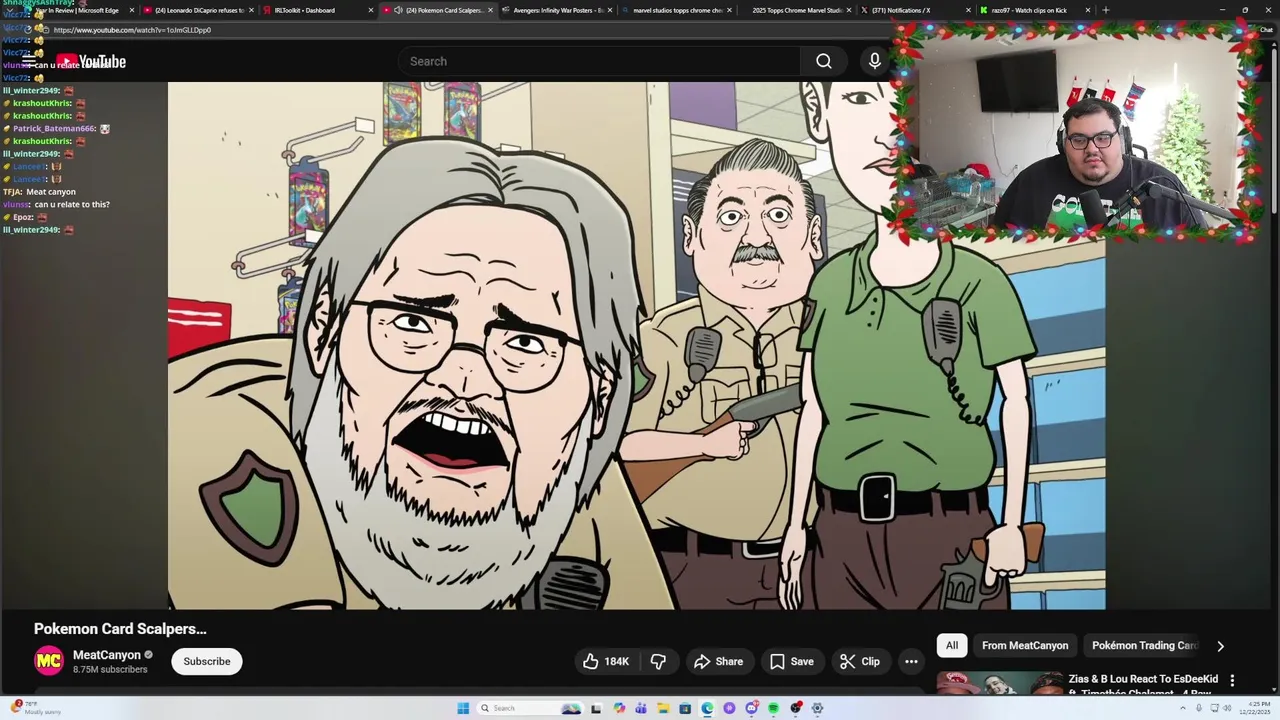Close the IRLToolkit Dashboard tab
The width and height of the screenshot is (1280, 720).
pos(371,10)
